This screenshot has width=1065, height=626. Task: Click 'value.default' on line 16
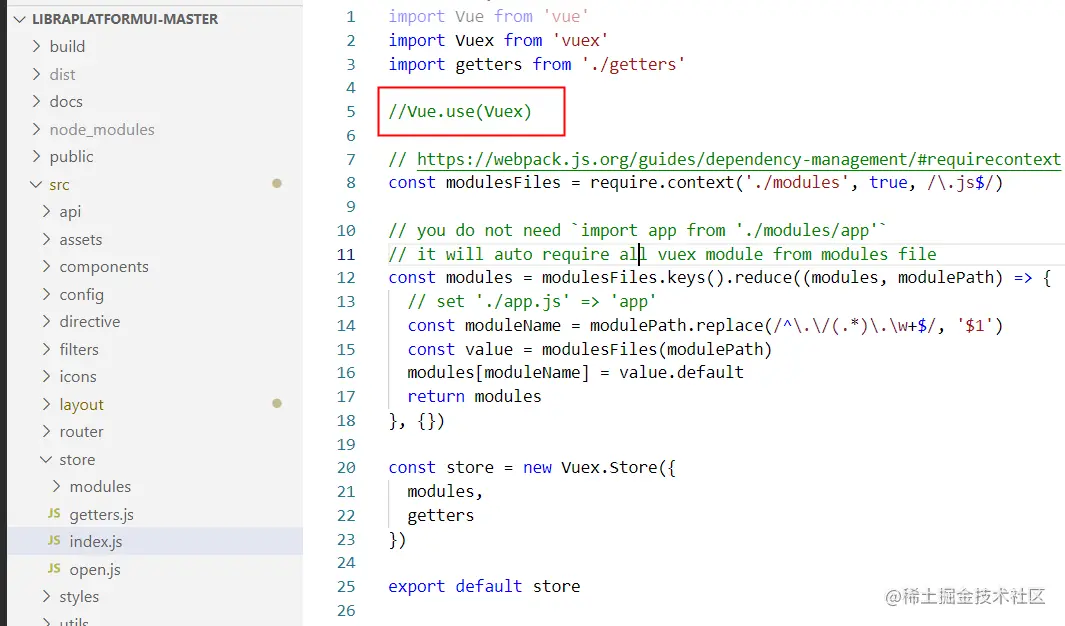681,372
